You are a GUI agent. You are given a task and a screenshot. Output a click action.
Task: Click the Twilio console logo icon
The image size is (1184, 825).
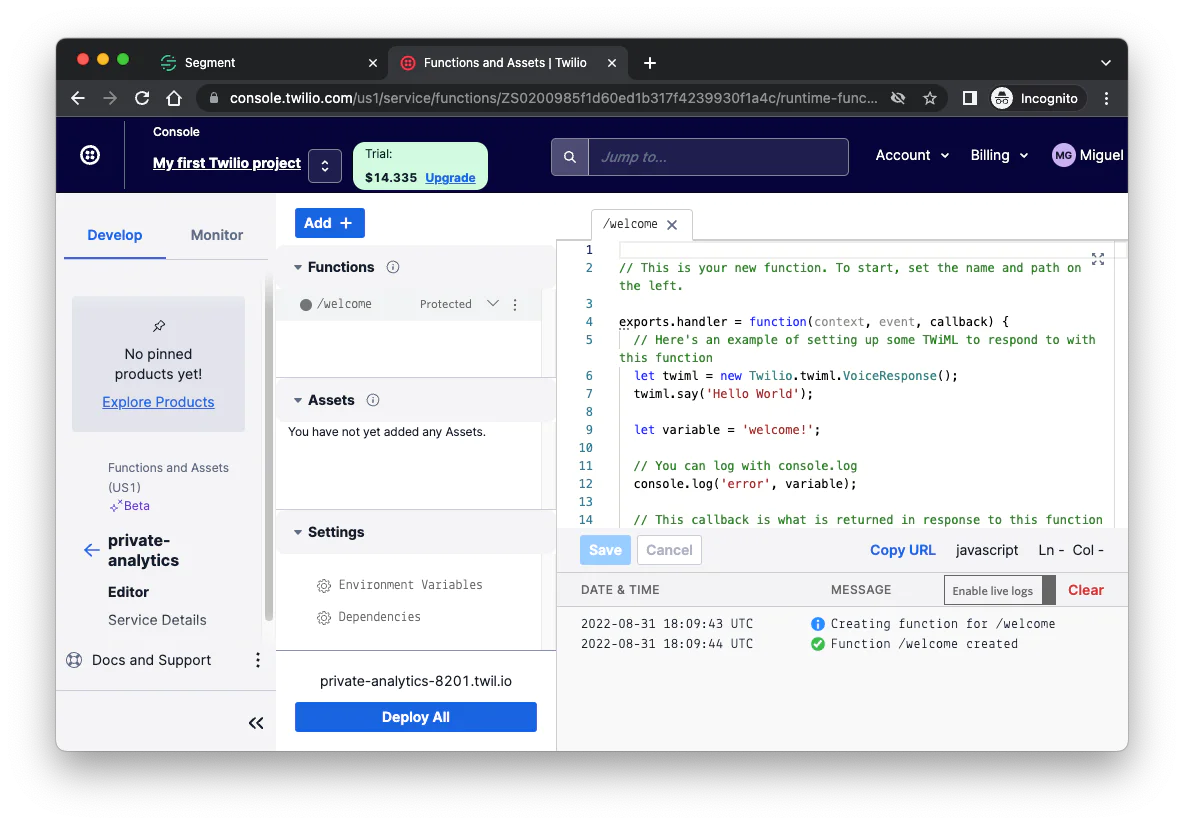[91, 155]
